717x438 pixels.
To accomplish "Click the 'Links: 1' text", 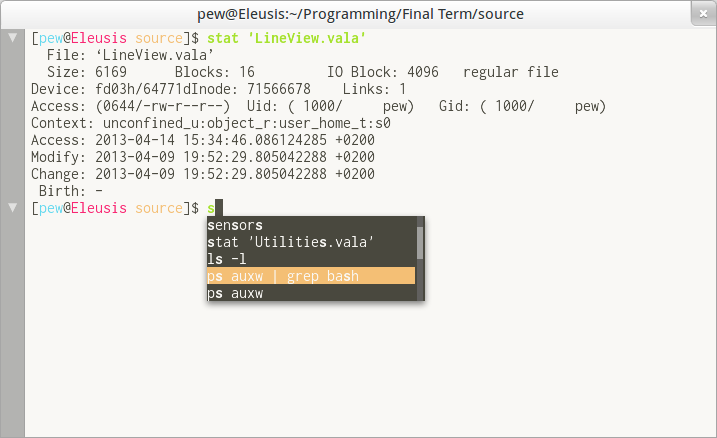I will pyautogui.click(x=375, y=89).
